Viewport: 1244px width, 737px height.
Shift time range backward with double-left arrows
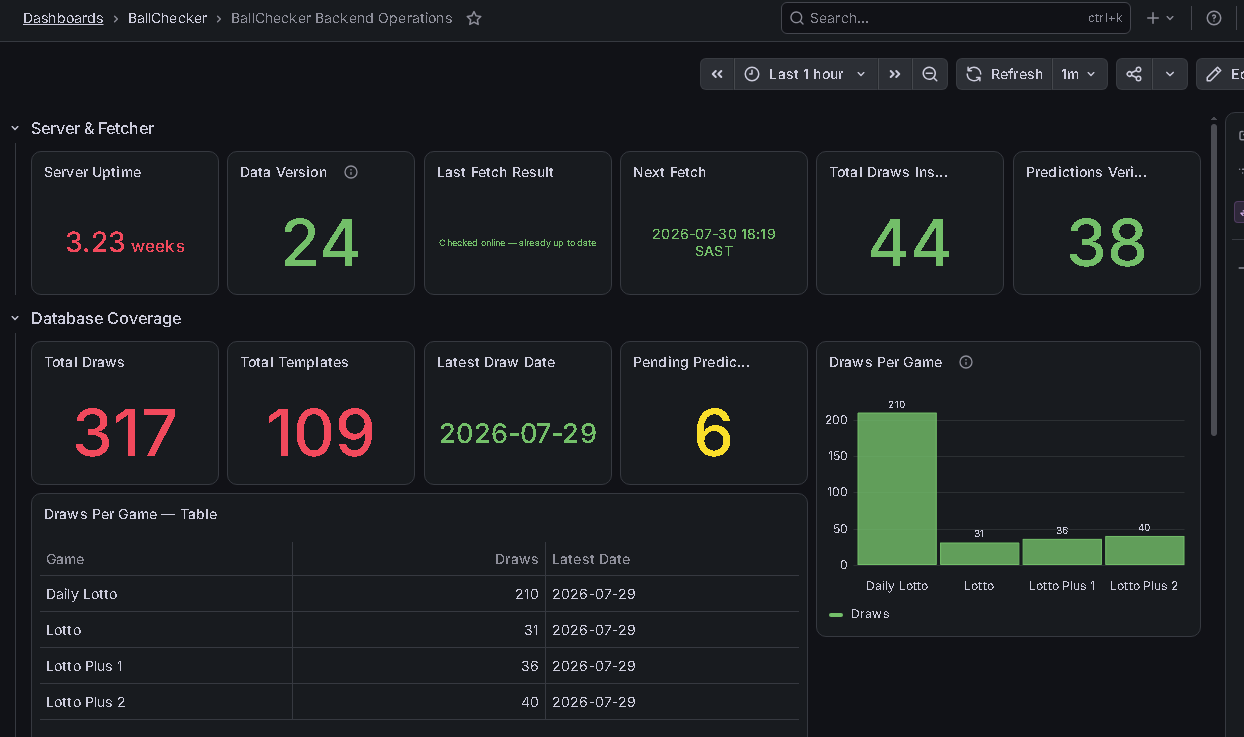click(x=717, y=74)
